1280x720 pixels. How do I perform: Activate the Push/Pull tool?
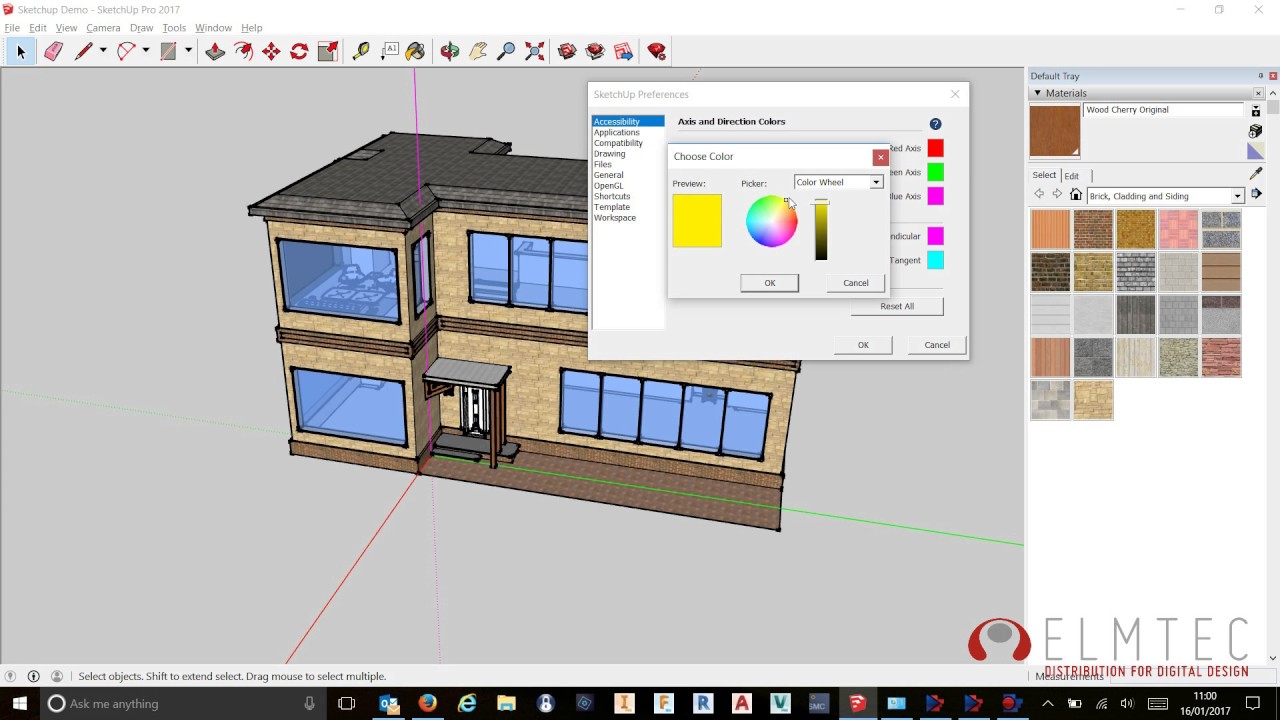pos(214,50)
